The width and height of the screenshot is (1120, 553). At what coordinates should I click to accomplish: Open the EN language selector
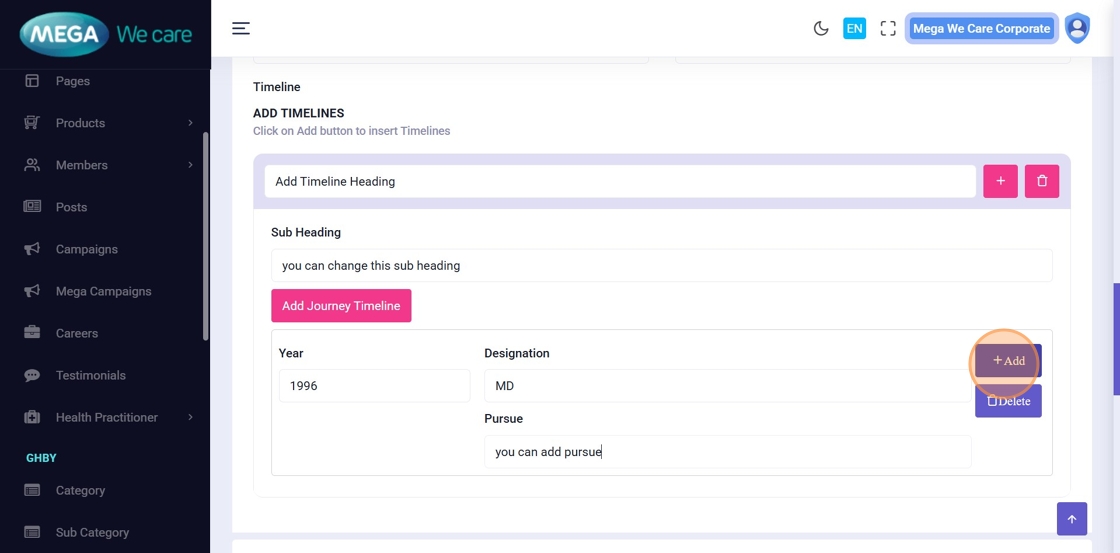[854, 29]
